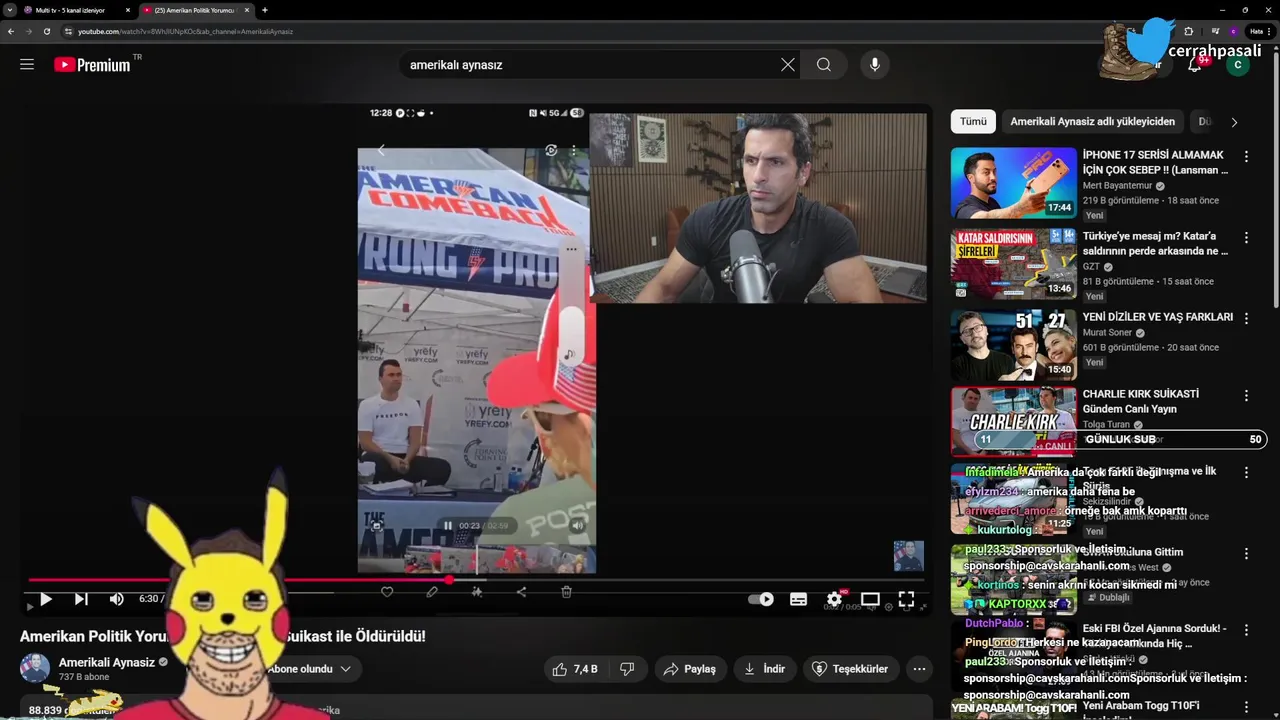The image size is (1280, 720).
Task: Open the Murat Soner video thumbnail
Action: click(x=1013, y=345)
